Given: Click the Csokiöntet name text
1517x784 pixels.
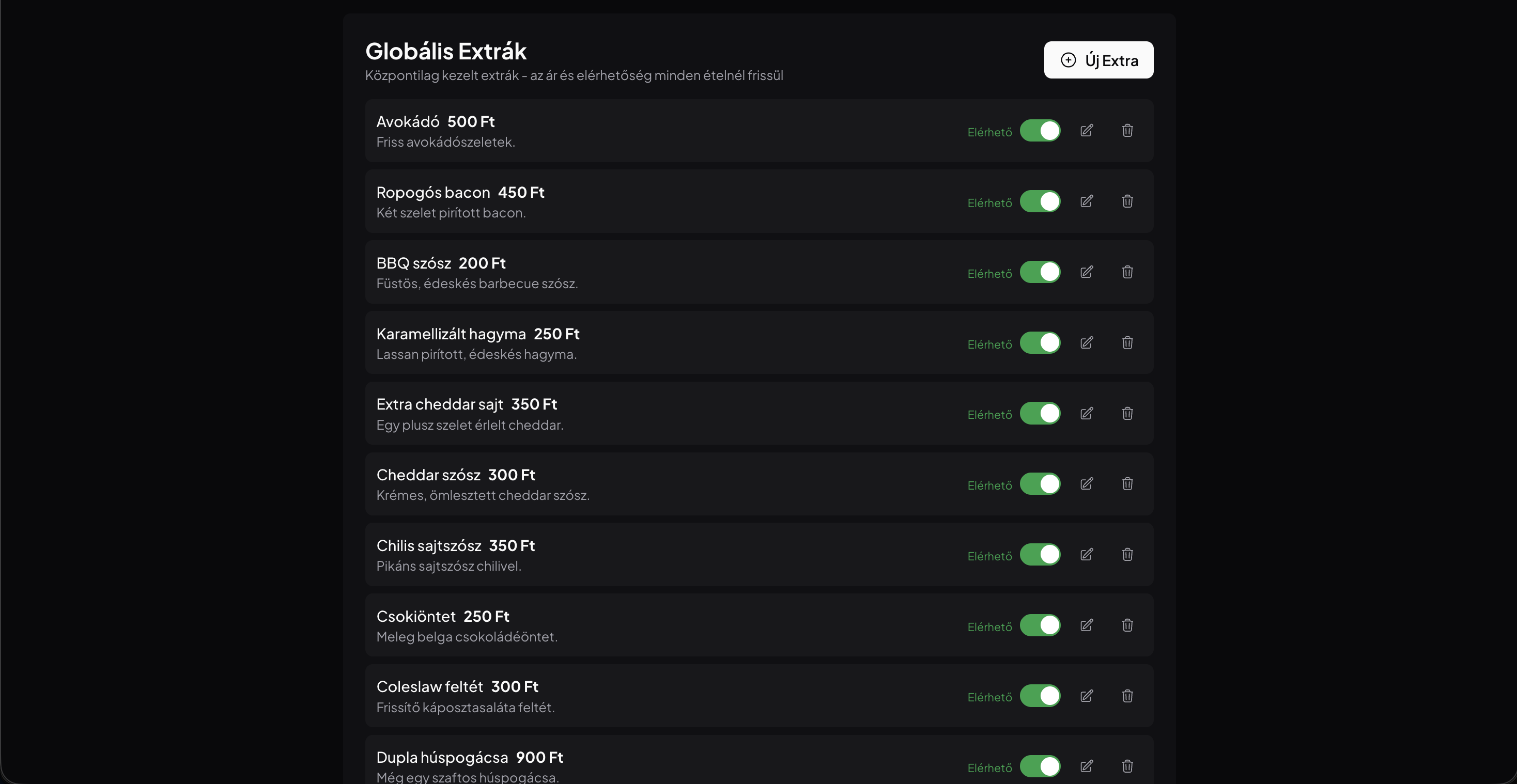Looking at the screenshot, I should [x=416, y=616].
